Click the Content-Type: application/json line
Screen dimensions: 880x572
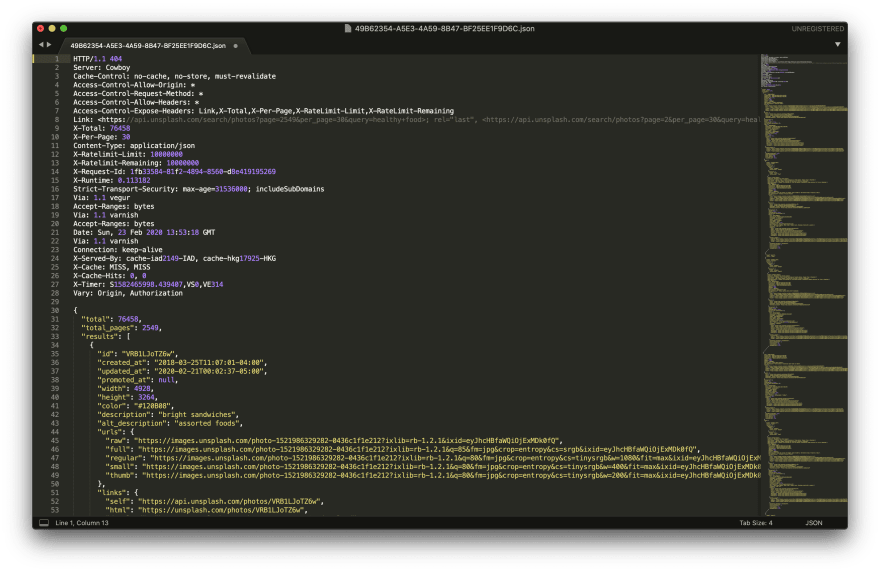point(134,146)
